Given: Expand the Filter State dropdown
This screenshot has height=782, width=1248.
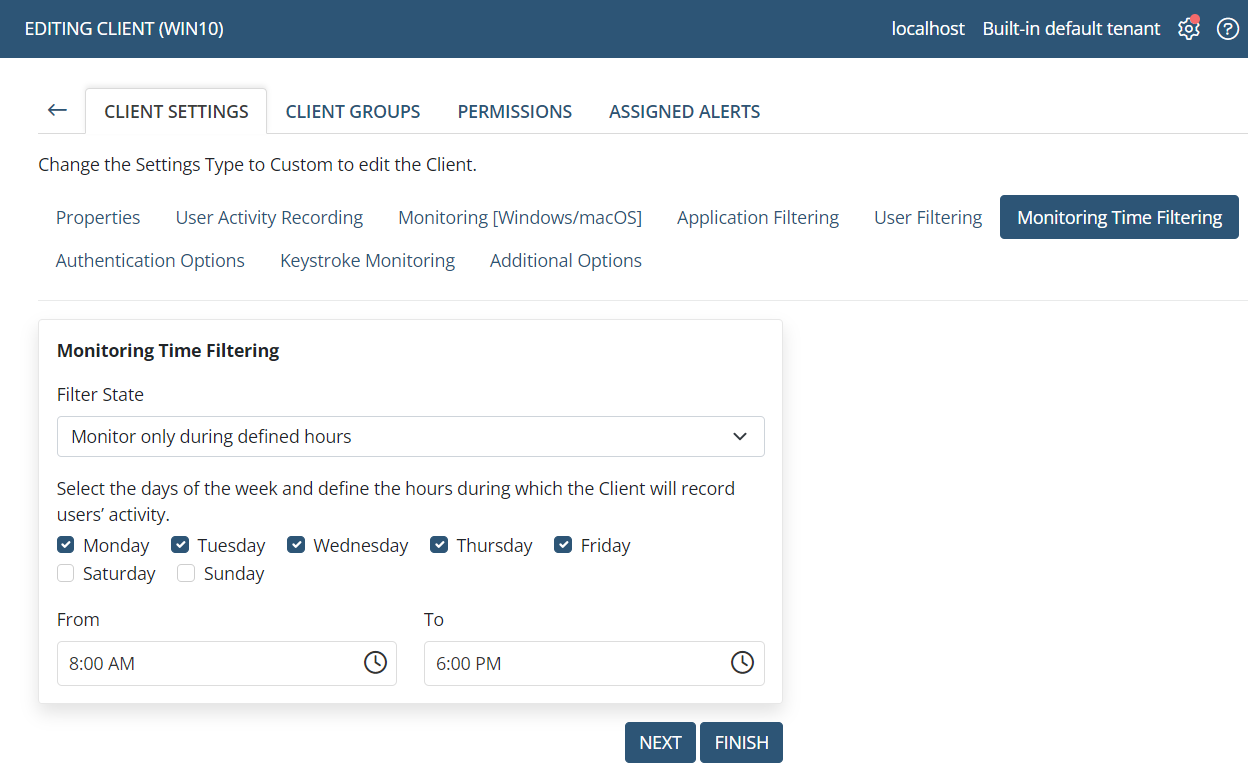Looking at the screenshot, I should coord(410,437).
